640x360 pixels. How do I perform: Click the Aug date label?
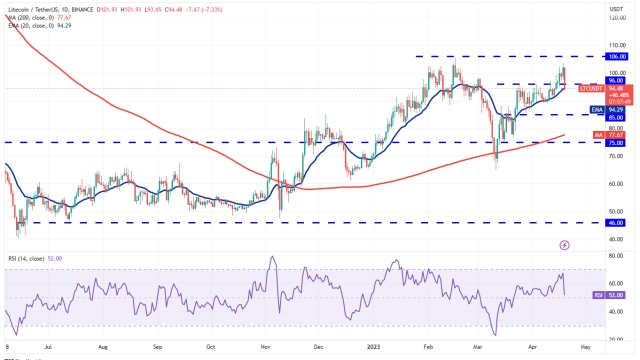(x=103, y=347)
